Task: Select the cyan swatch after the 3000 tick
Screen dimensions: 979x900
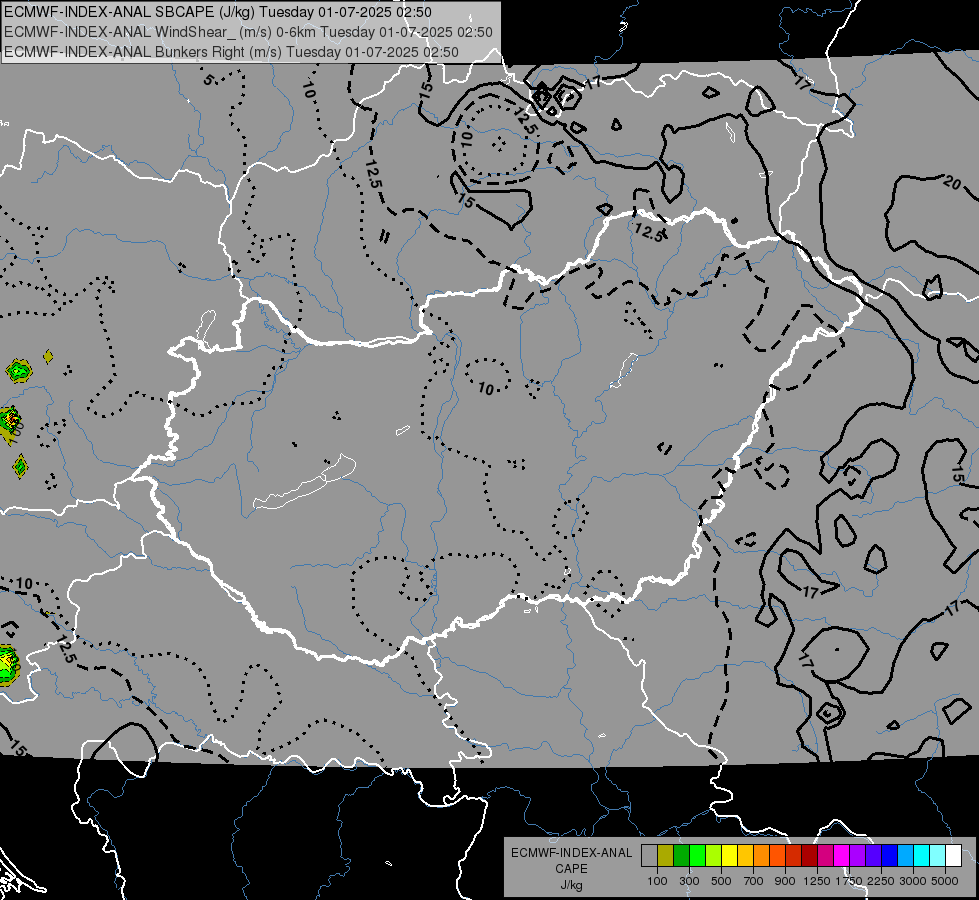Action: pos(922,855)
